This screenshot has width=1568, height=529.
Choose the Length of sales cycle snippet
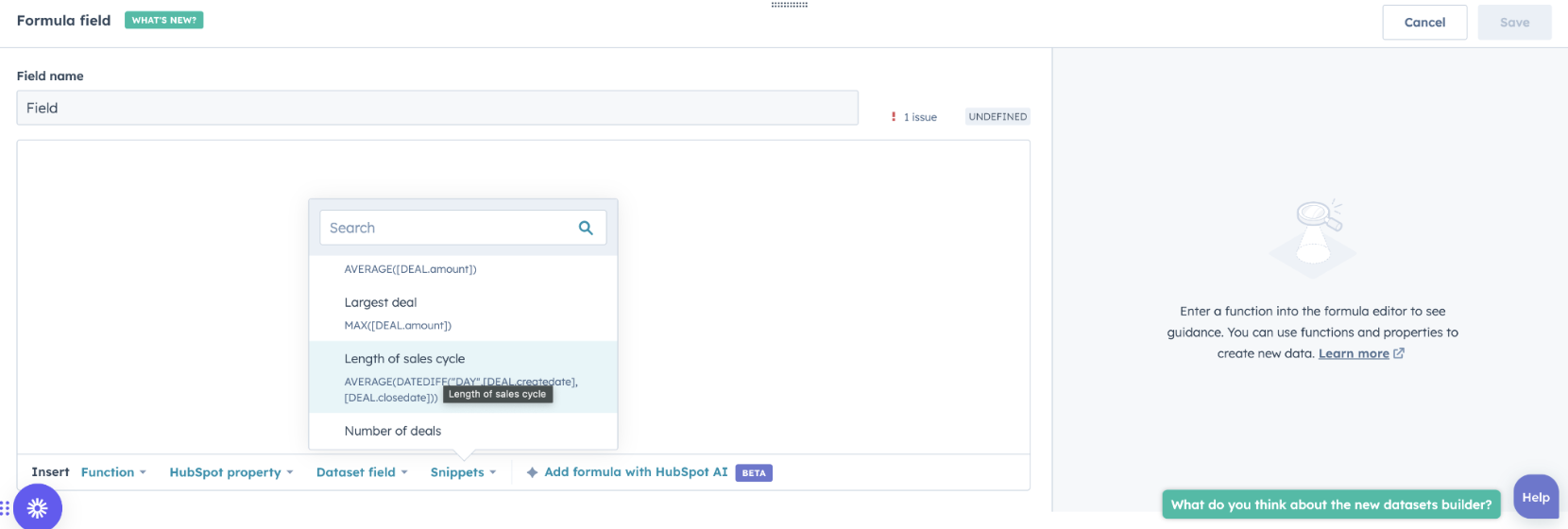463,377
